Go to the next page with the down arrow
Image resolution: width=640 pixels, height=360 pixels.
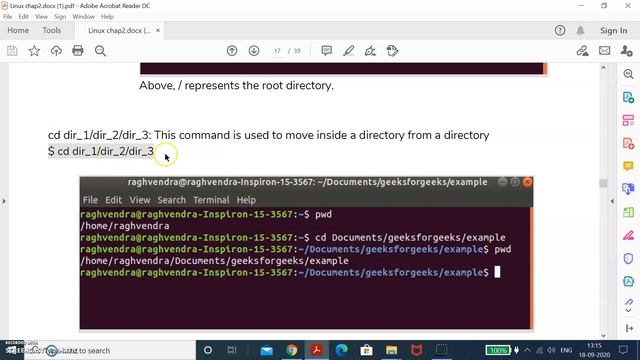point(254,51)
